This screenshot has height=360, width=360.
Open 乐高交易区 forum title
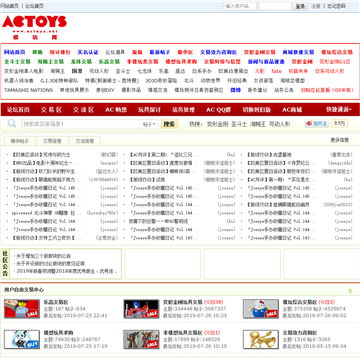[56, 302]
